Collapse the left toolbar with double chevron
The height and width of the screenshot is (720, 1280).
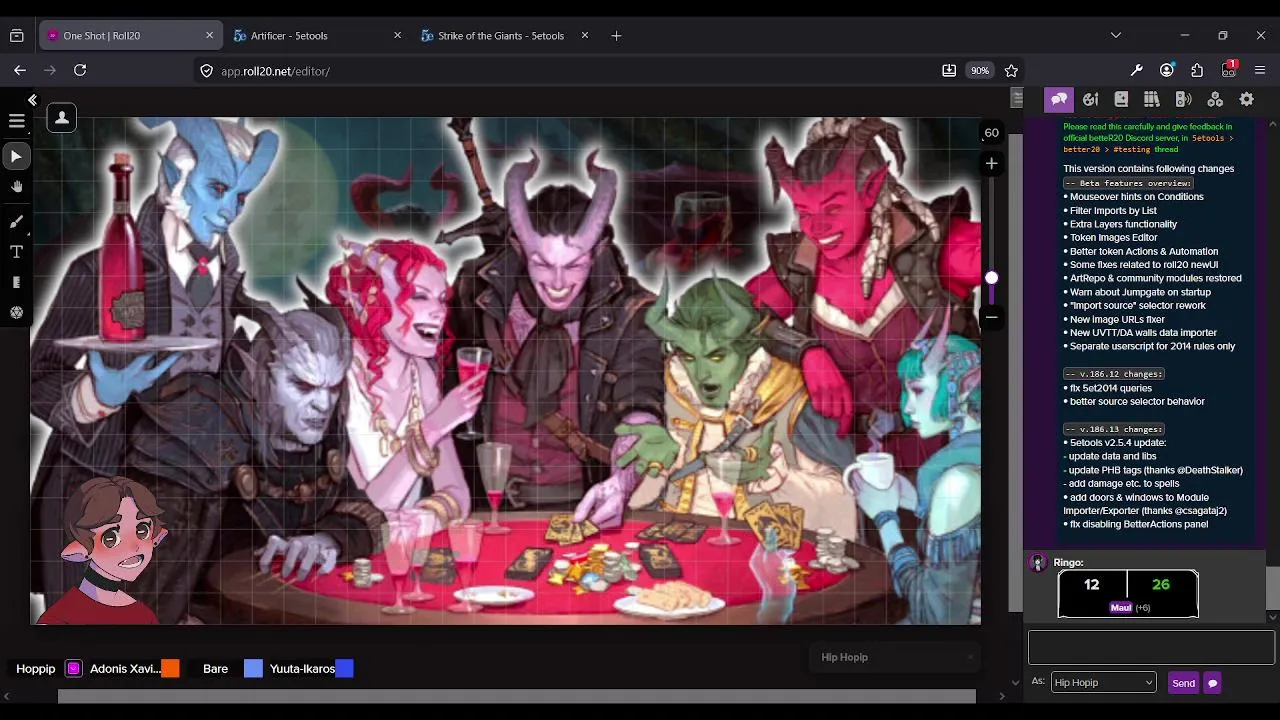32,100
